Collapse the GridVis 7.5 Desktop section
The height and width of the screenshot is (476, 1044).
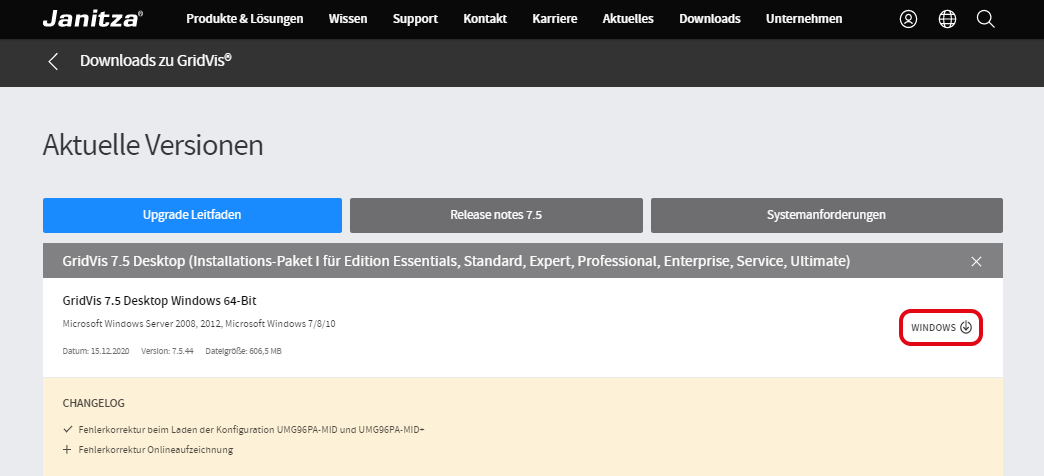pos(976,261)
